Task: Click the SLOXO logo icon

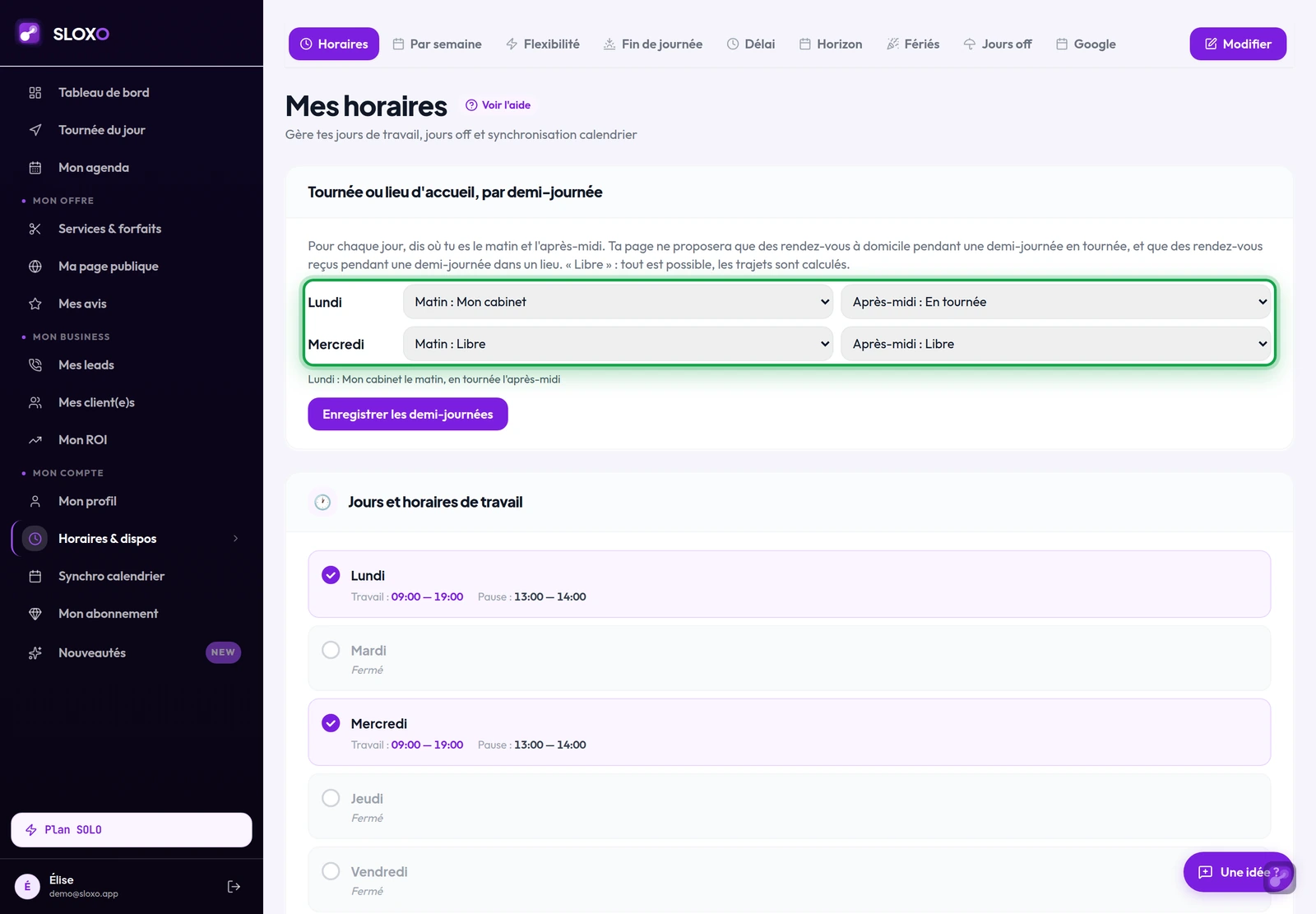Action: tap(30, 33)
